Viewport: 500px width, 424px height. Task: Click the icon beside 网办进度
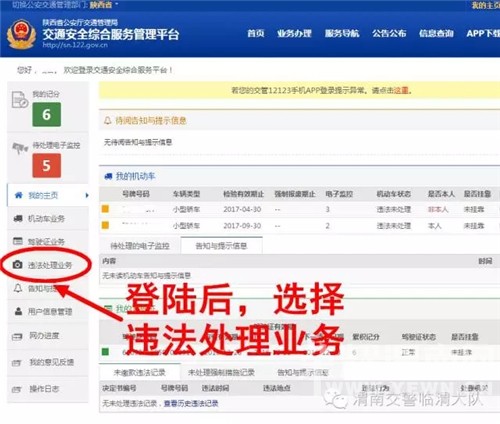[x=17, y=337]
